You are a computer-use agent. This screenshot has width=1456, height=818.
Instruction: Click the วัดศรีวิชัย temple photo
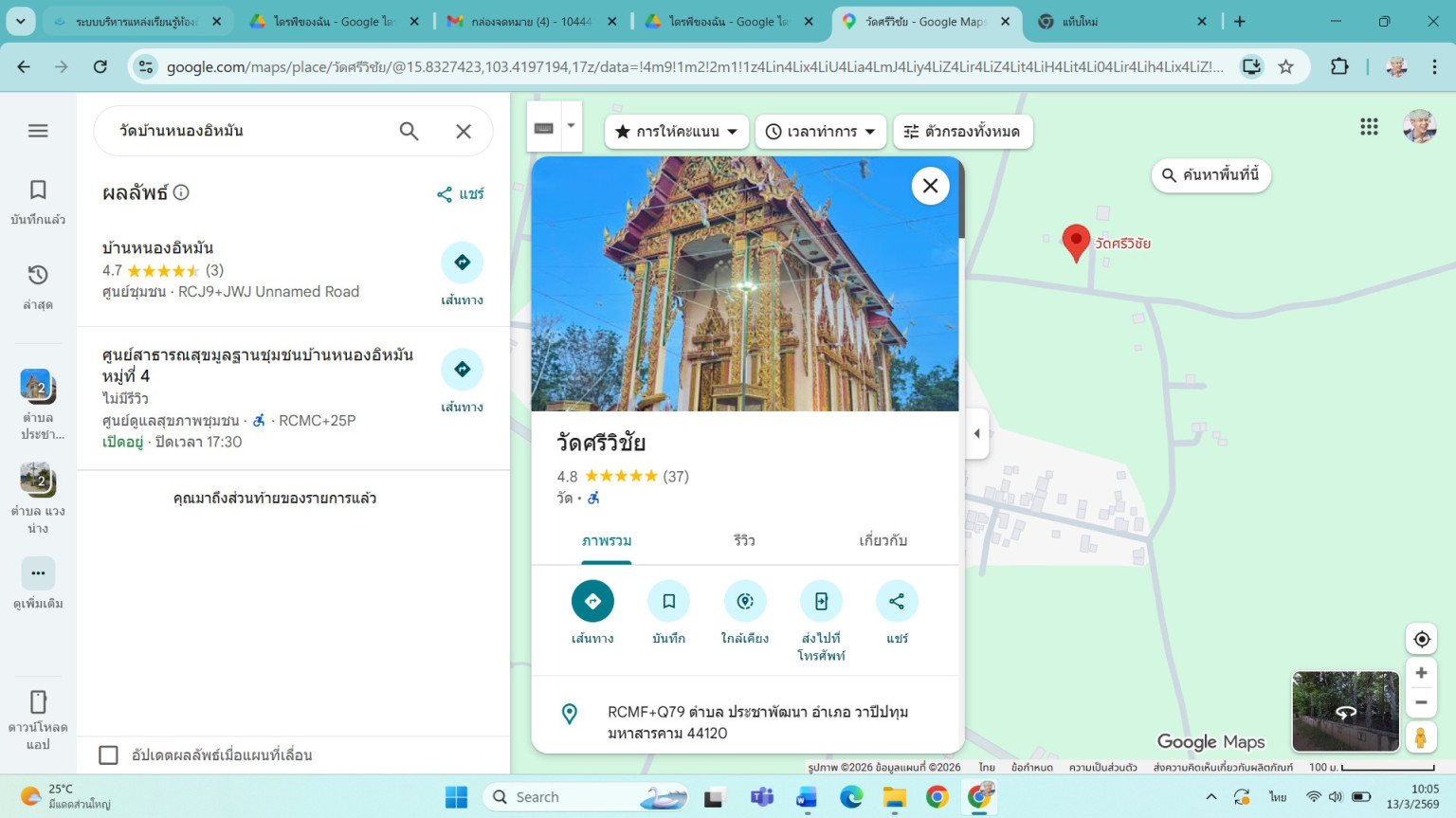[x=745, y=283]
